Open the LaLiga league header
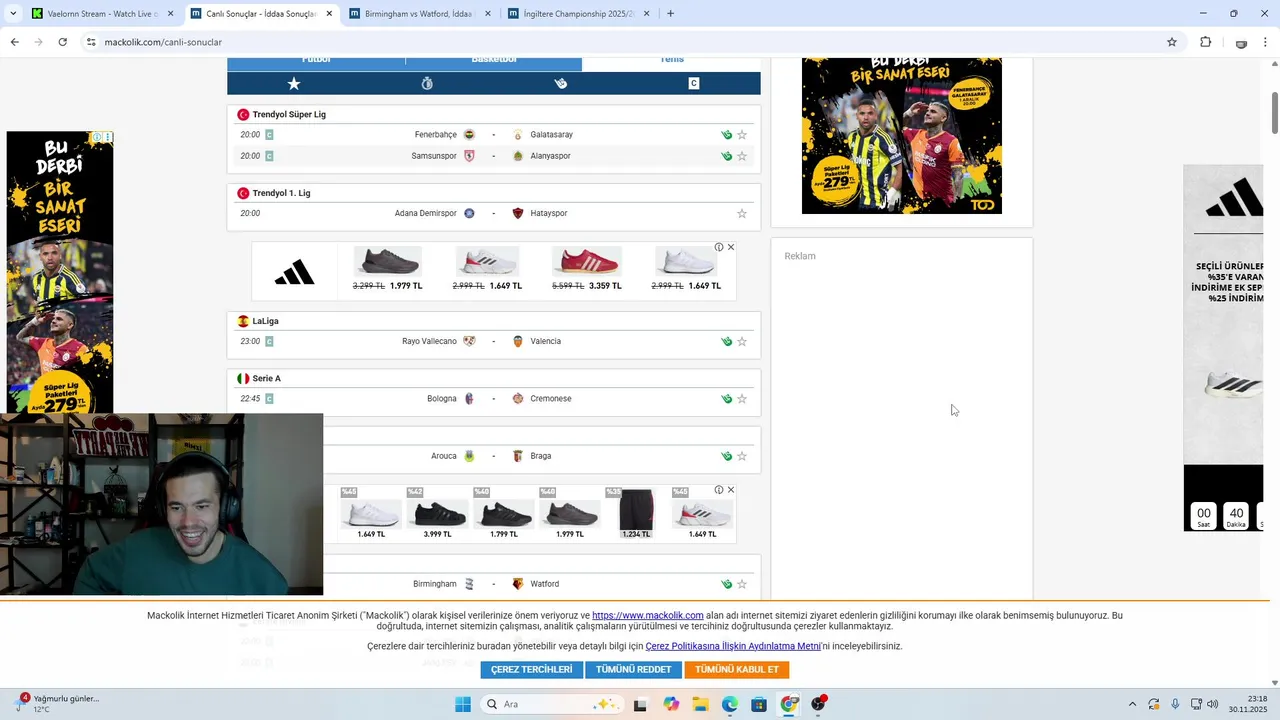Viewport: 1280px width, 720px height. [266, 321]
